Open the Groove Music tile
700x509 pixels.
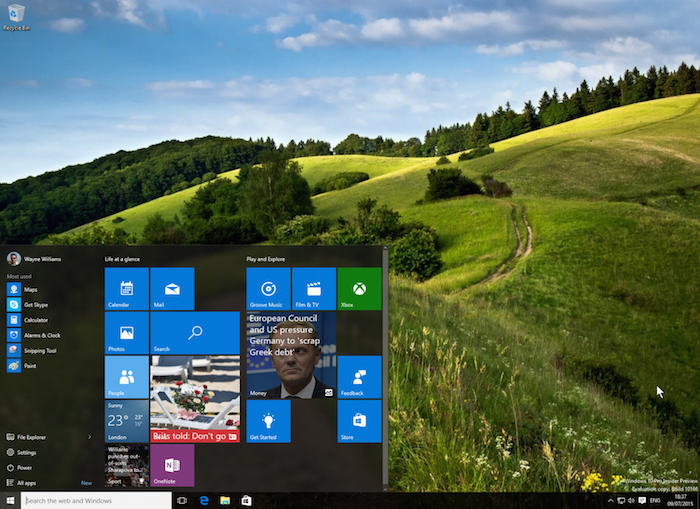tap(268, 289)
